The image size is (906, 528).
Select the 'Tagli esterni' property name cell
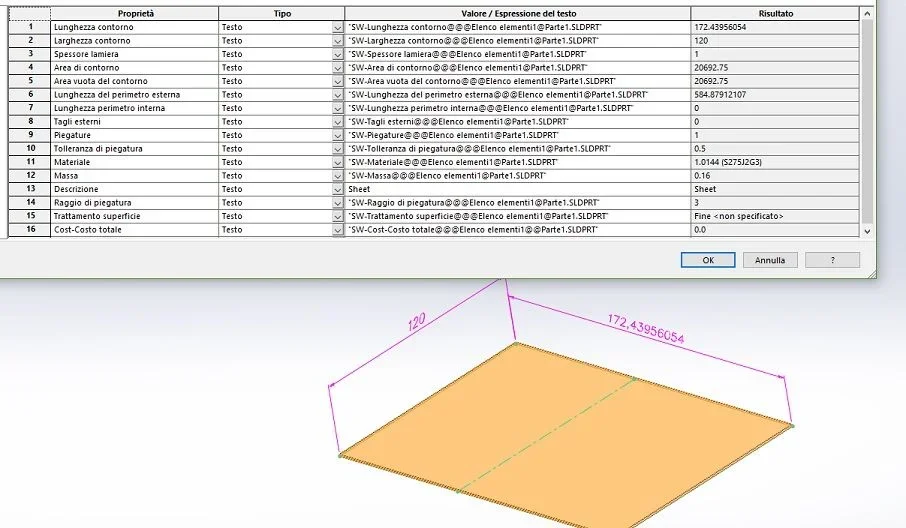point(135,122)
